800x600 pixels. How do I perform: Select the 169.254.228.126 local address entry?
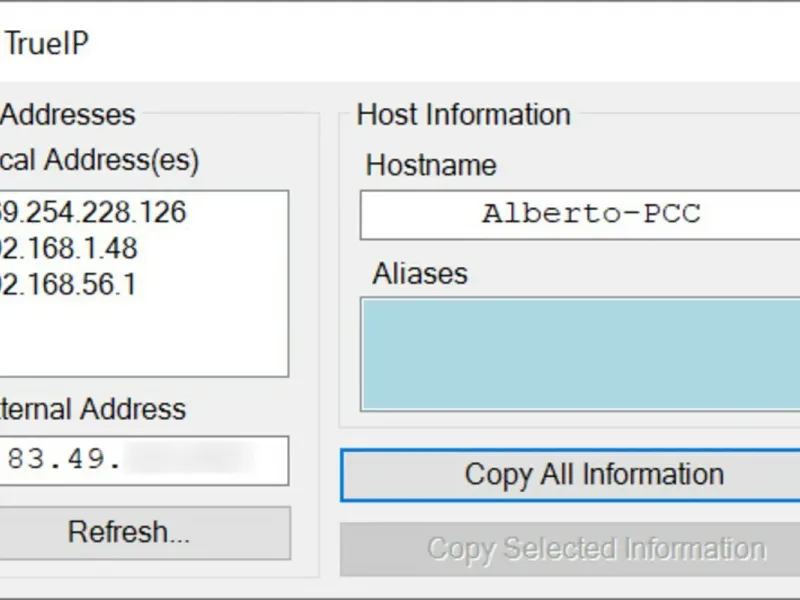(x=93, y=212)
